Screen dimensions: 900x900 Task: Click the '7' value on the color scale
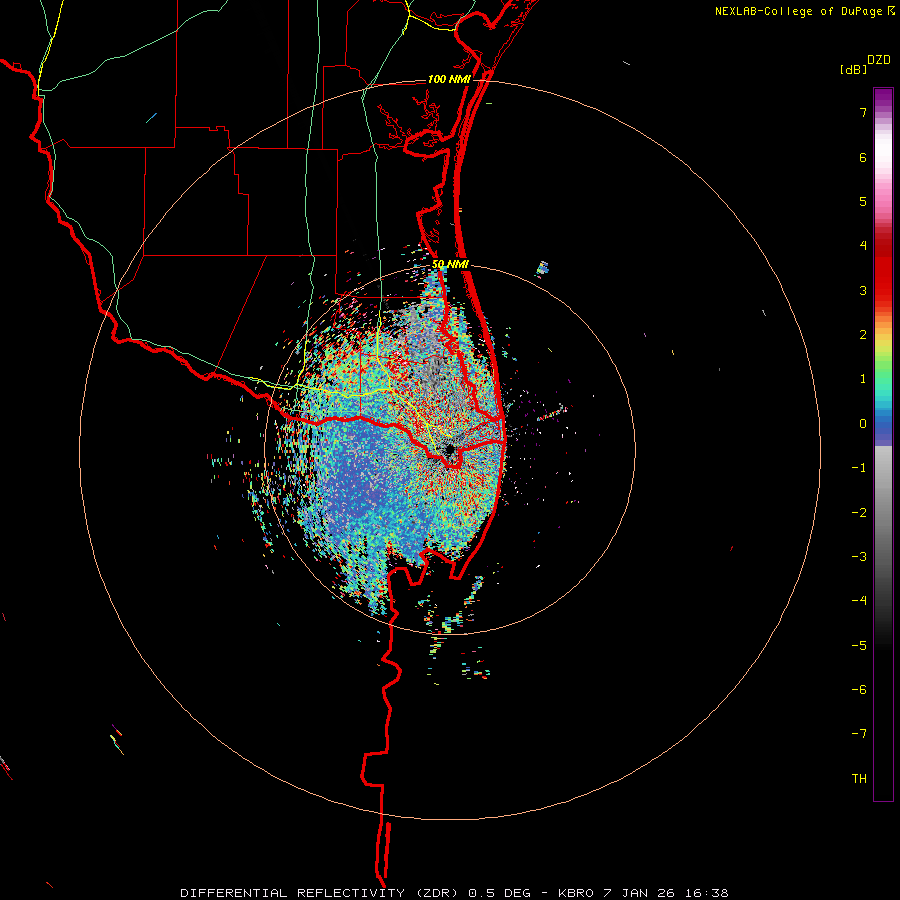pos(863,112)
